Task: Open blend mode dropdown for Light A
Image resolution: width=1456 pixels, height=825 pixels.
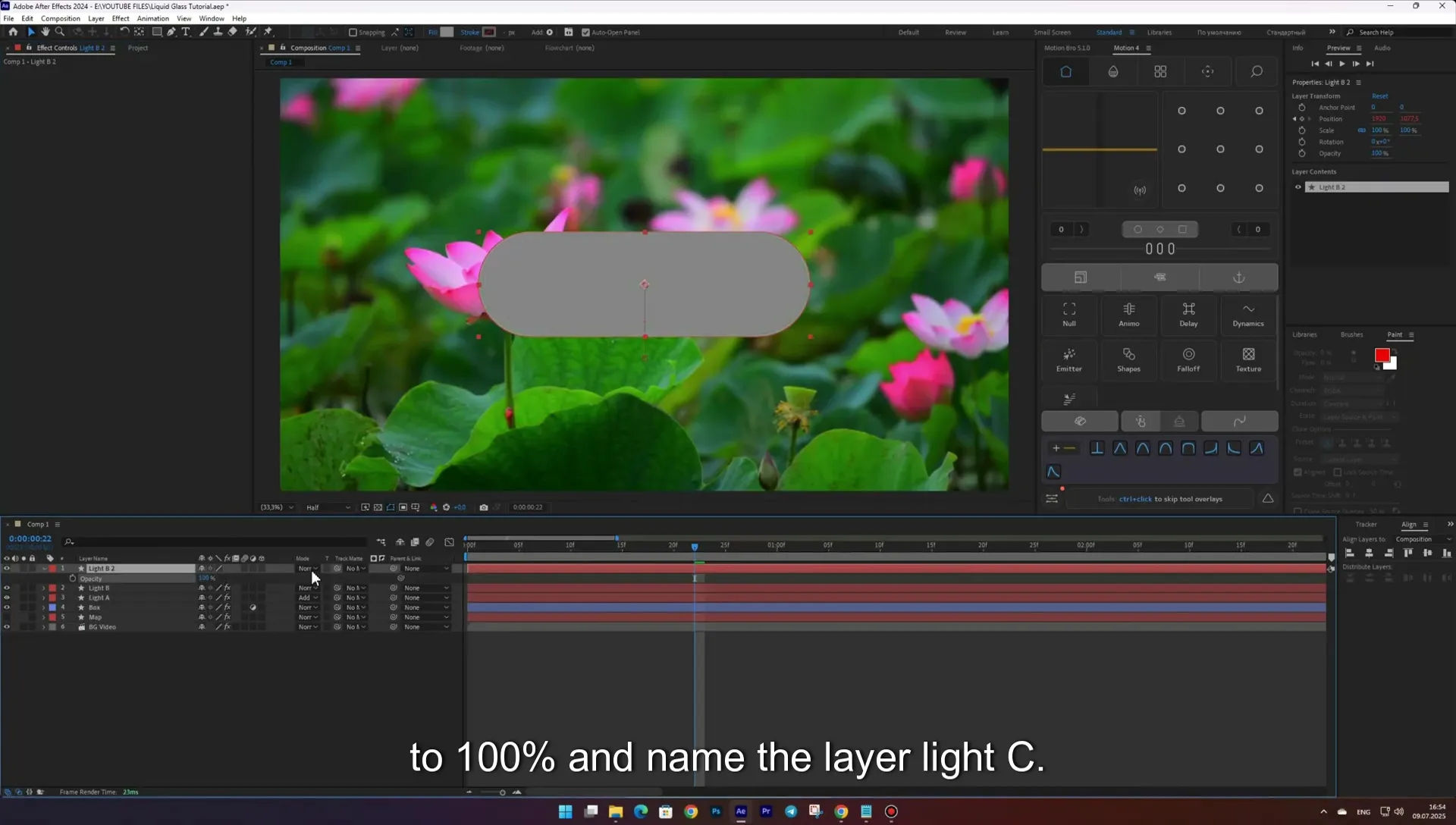Action: pos(307,598)
